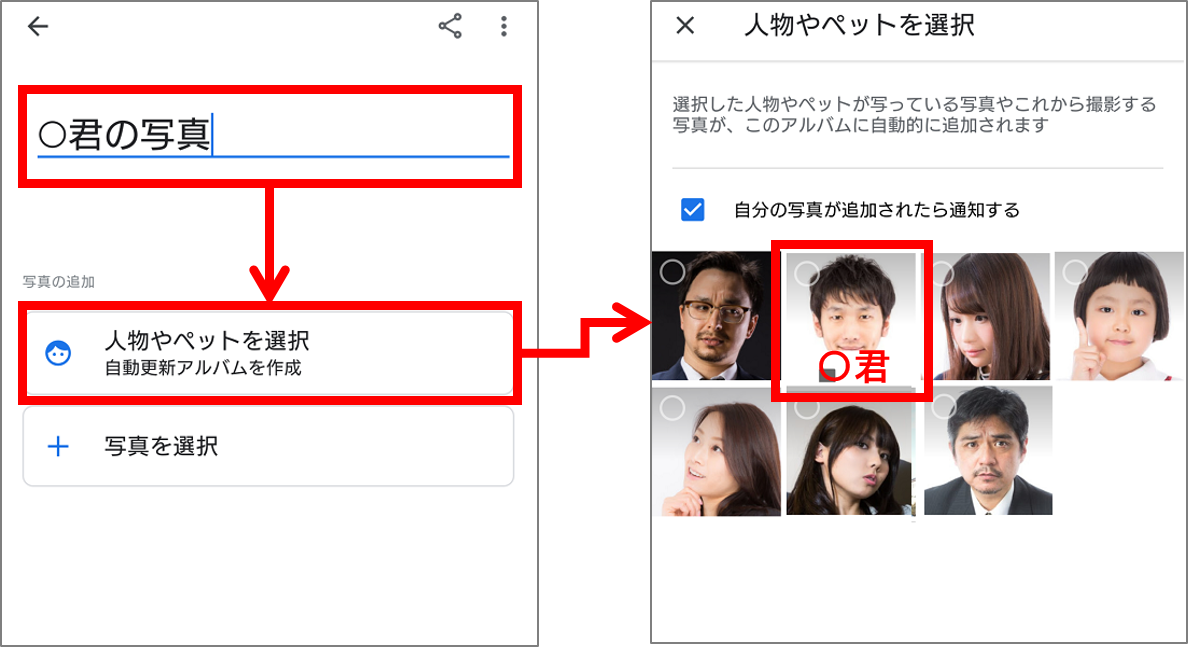Click the description text starting '選択した人物やペットが'
1188x647 pixels.
(x=914, y=114)
